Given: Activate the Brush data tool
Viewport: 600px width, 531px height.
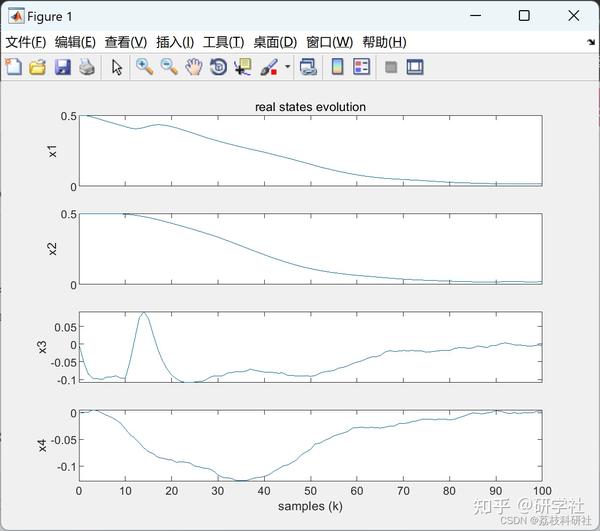Looking at the screenshot, I should point(269,67).
